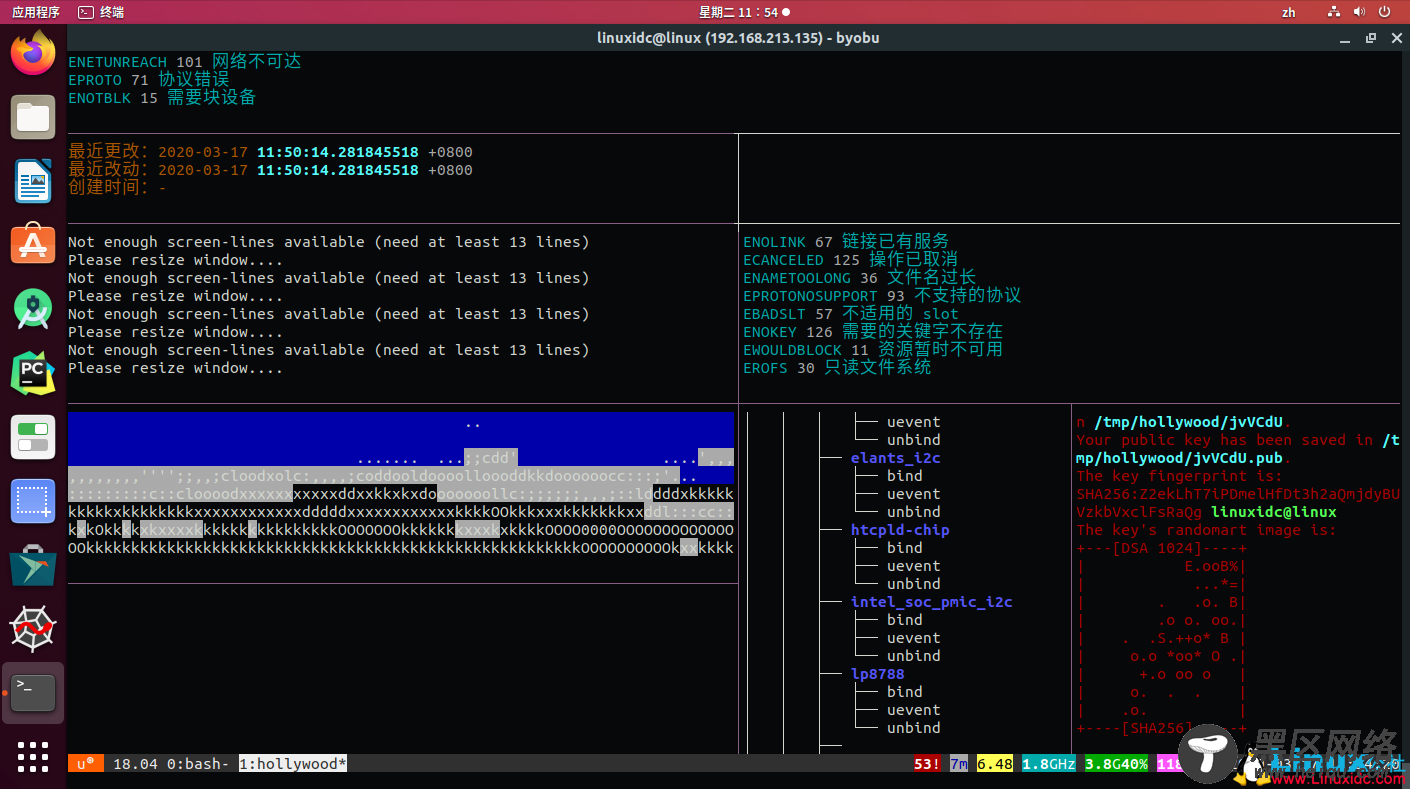Show all applications grid

click(x=33, y=756)
